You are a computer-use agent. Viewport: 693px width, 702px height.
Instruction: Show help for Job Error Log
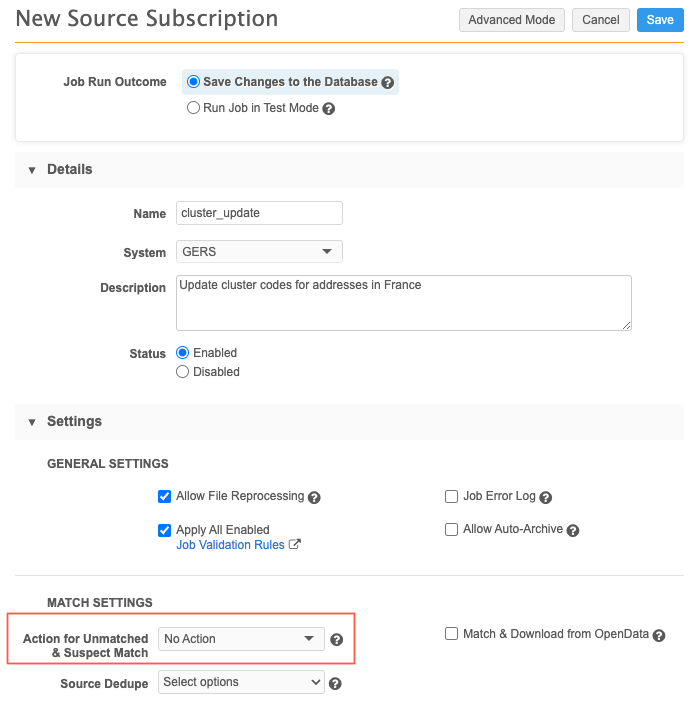coord(546,497)
